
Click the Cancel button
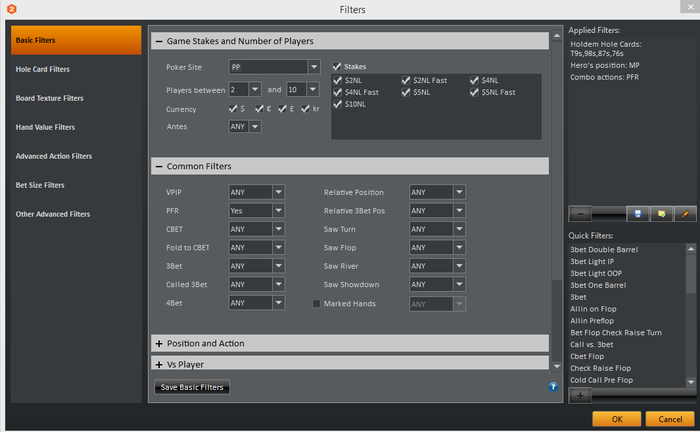pos(670,419)
